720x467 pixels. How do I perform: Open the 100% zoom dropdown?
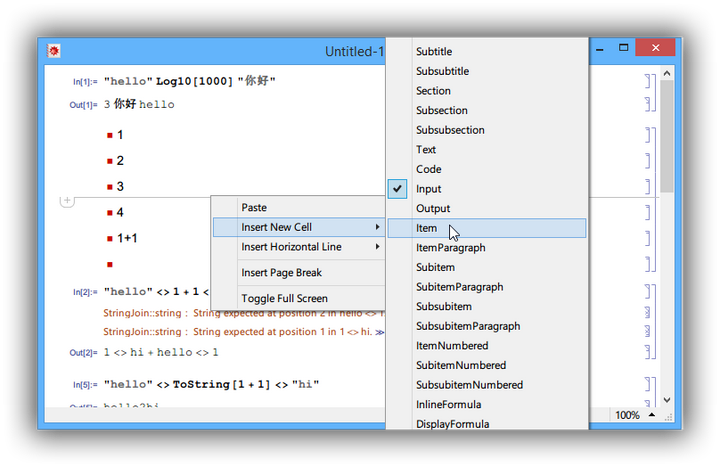632,415
